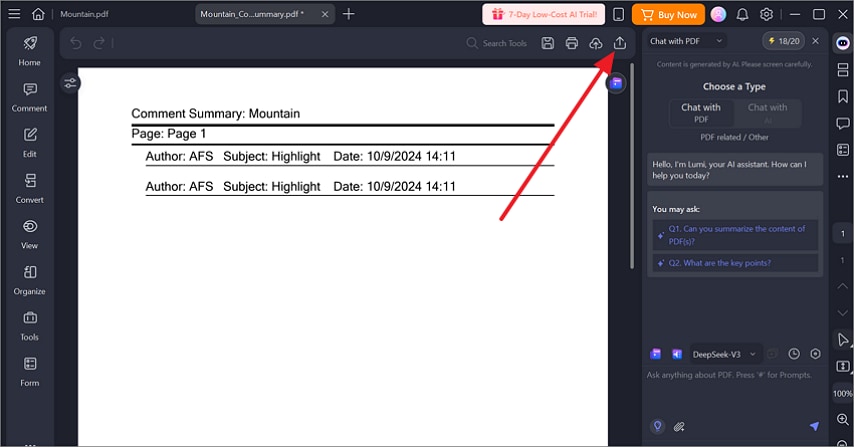Click the 100% zoom level
Screen dimensions: 854x447
[x=843, y=393]
